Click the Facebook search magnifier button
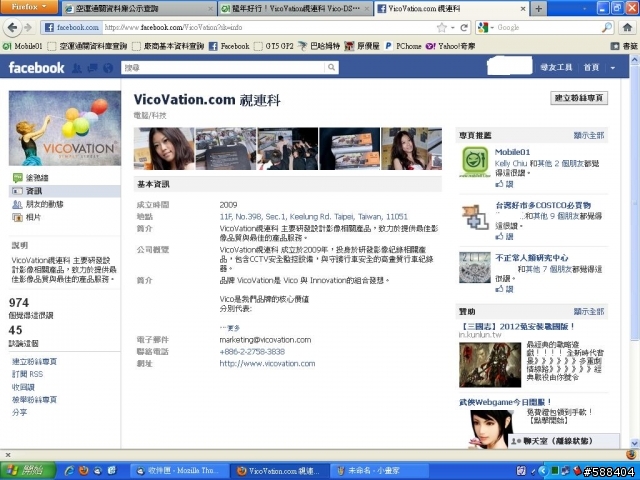 pos(331,67)
